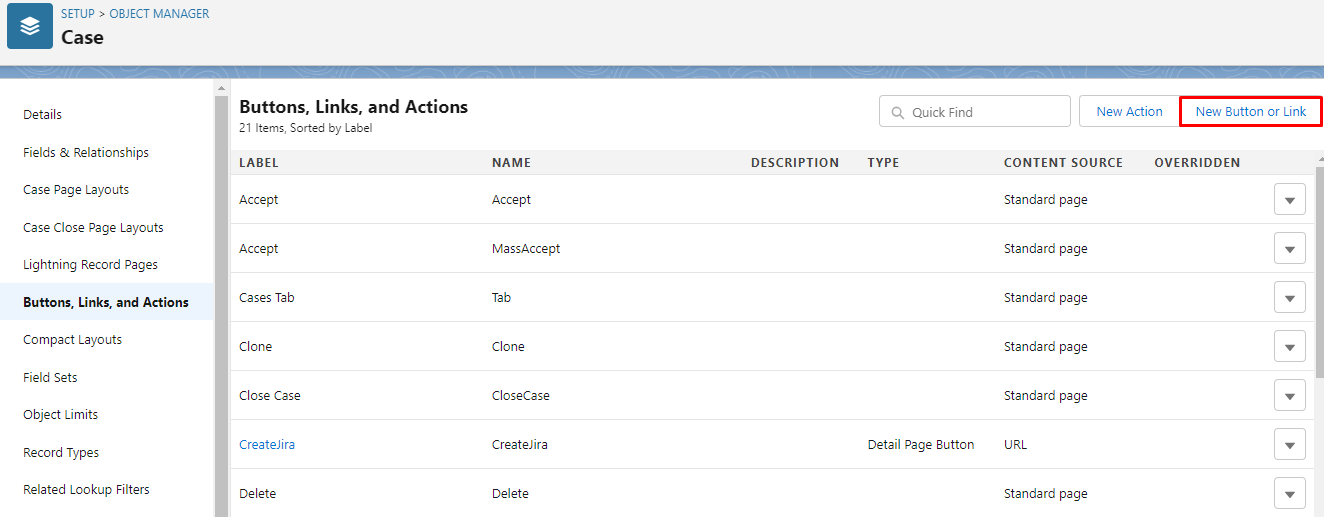Click the New Button or Link button
The height and width of the screenshot is (517, 1324).
[1251, 112]
